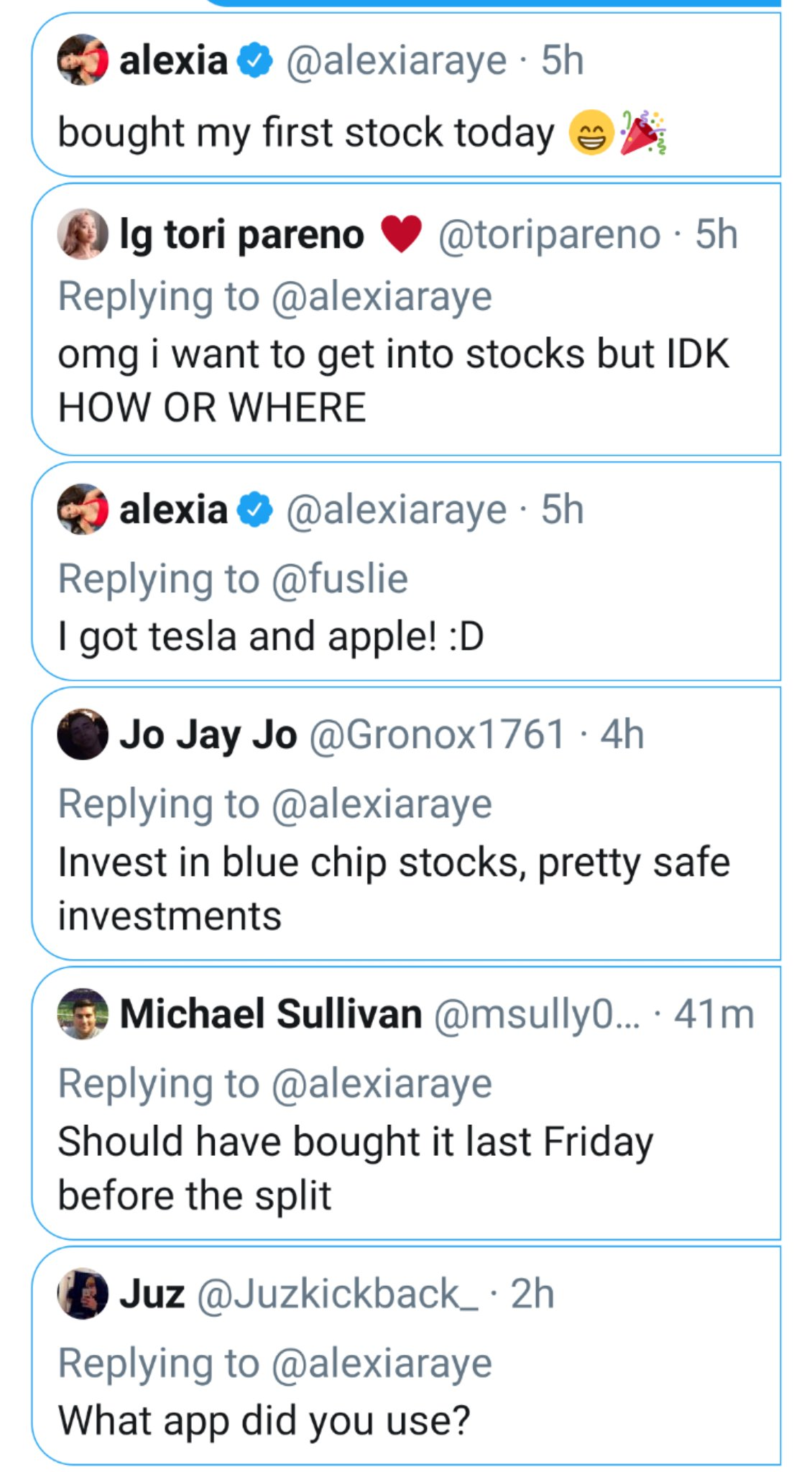The image size is (812, 1472).
Task: Open lg tori pareno's profile picture
Action: point(83,234)
